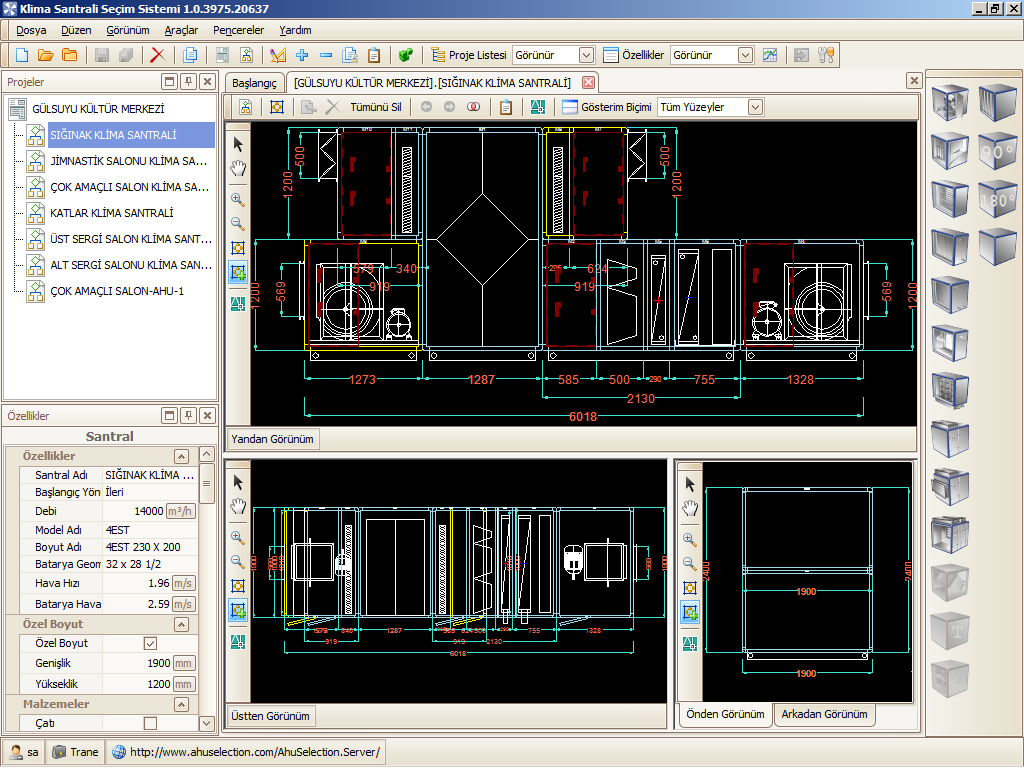Screen dimensions: 1024x768
Task: Click the Yükseklik value field 1200
Action: pyautogui.click(x=138, y=684)
